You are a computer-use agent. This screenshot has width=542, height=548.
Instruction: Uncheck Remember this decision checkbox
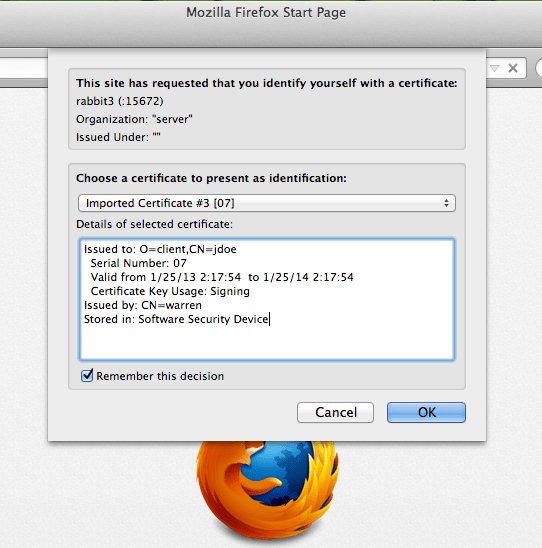[x=87, y=376]
